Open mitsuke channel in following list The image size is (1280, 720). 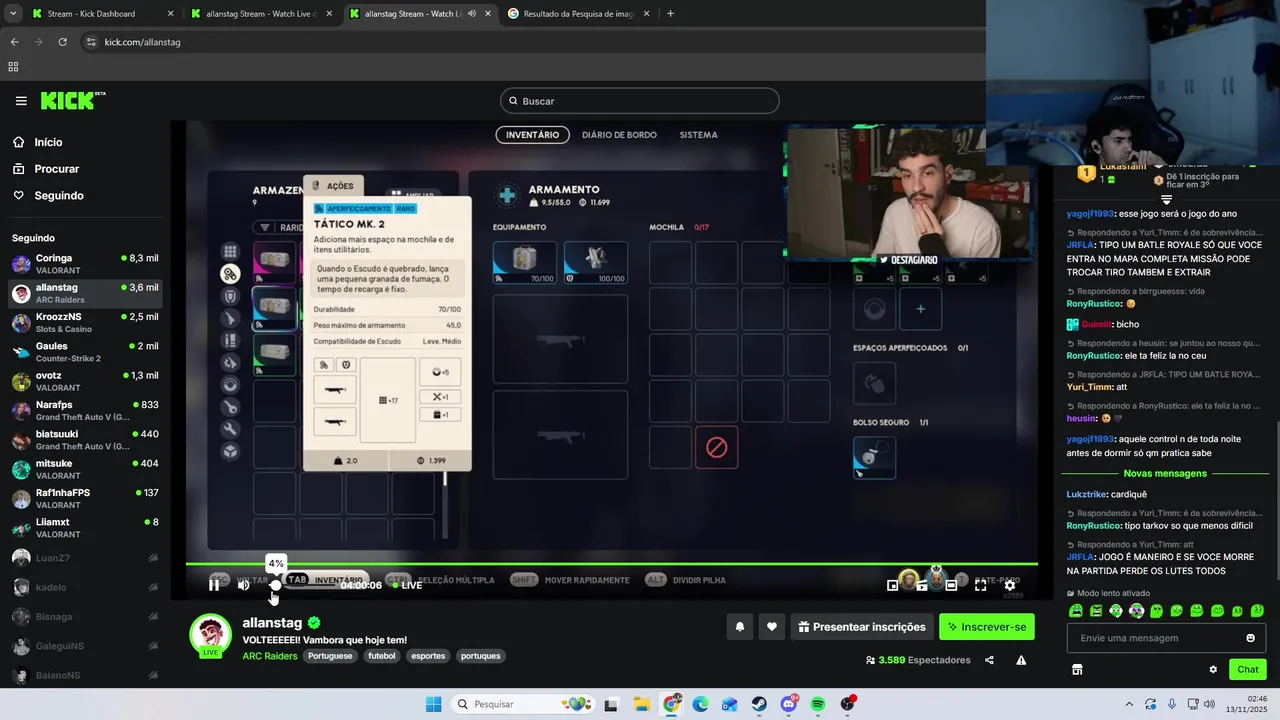(85, 469)
